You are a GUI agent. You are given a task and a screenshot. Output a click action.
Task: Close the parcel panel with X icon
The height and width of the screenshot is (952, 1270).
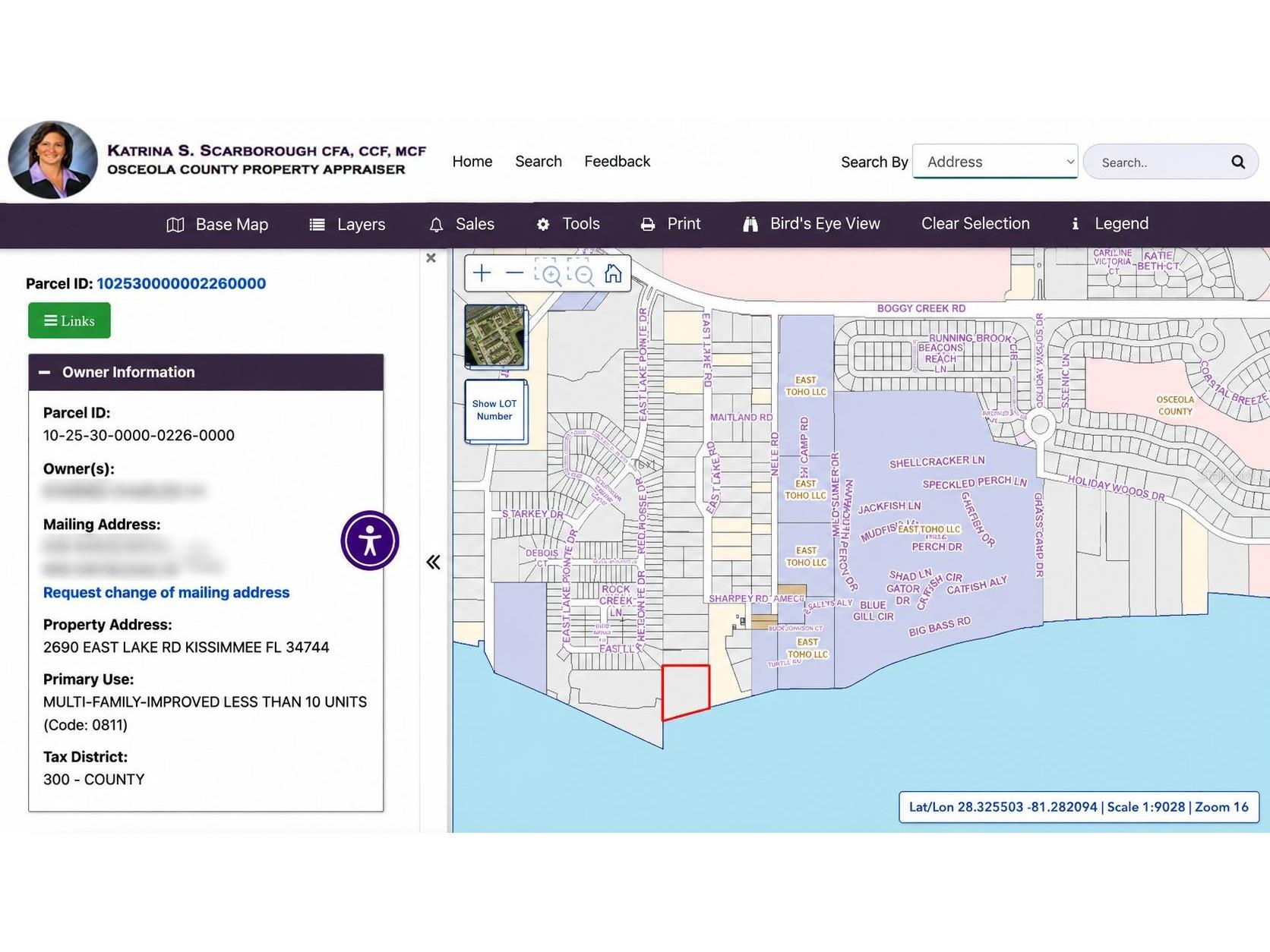click(431, 258)
